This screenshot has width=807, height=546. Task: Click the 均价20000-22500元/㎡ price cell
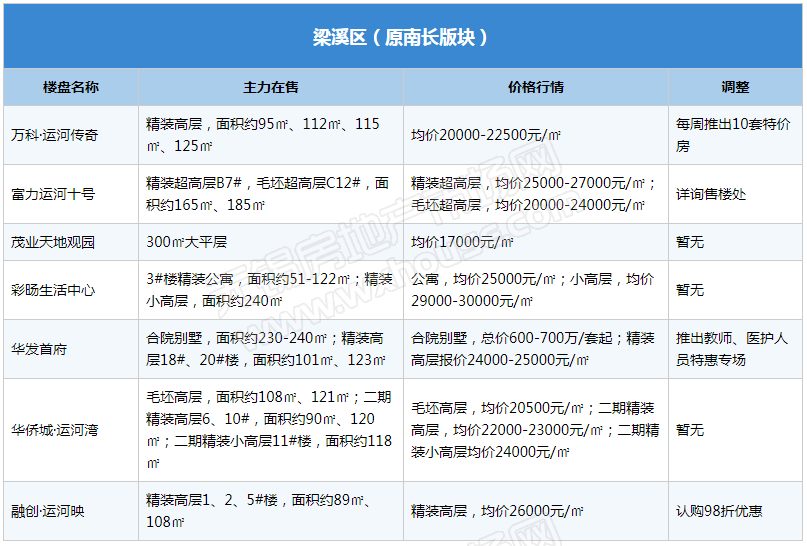pos(486,135)
